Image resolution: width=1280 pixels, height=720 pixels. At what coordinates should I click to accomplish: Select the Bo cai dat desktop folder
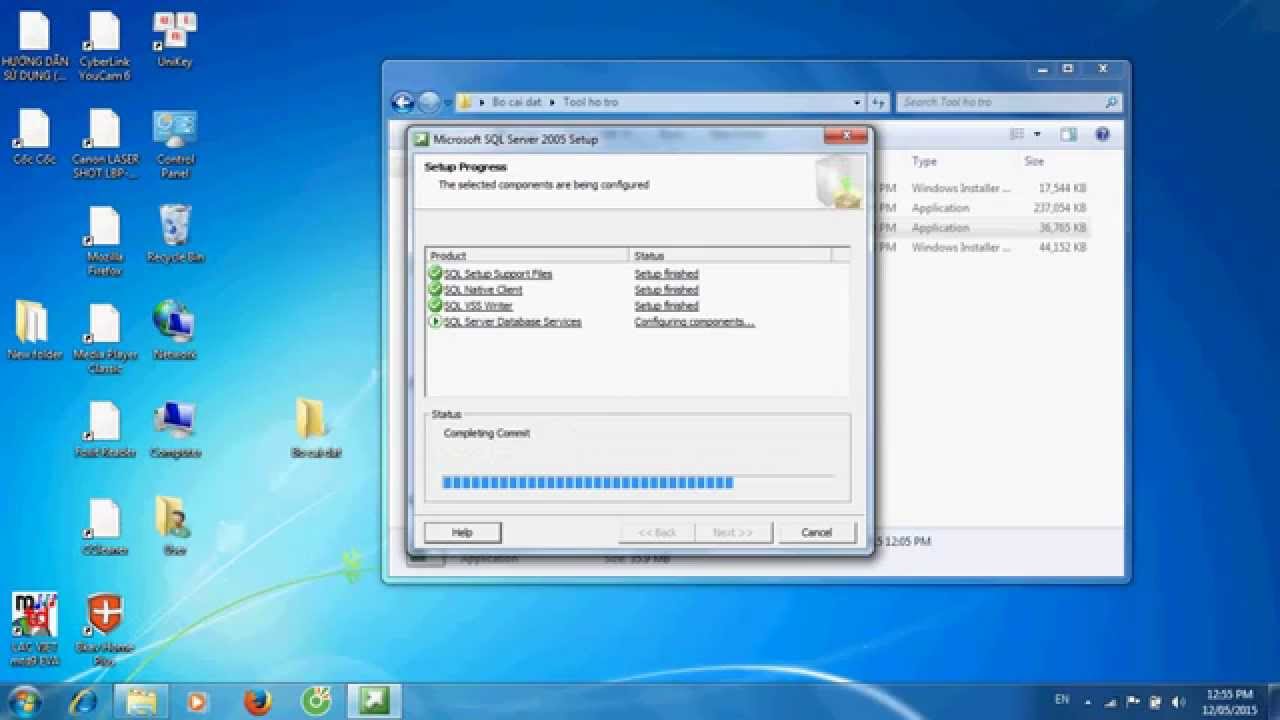click(x=316, y=428)
